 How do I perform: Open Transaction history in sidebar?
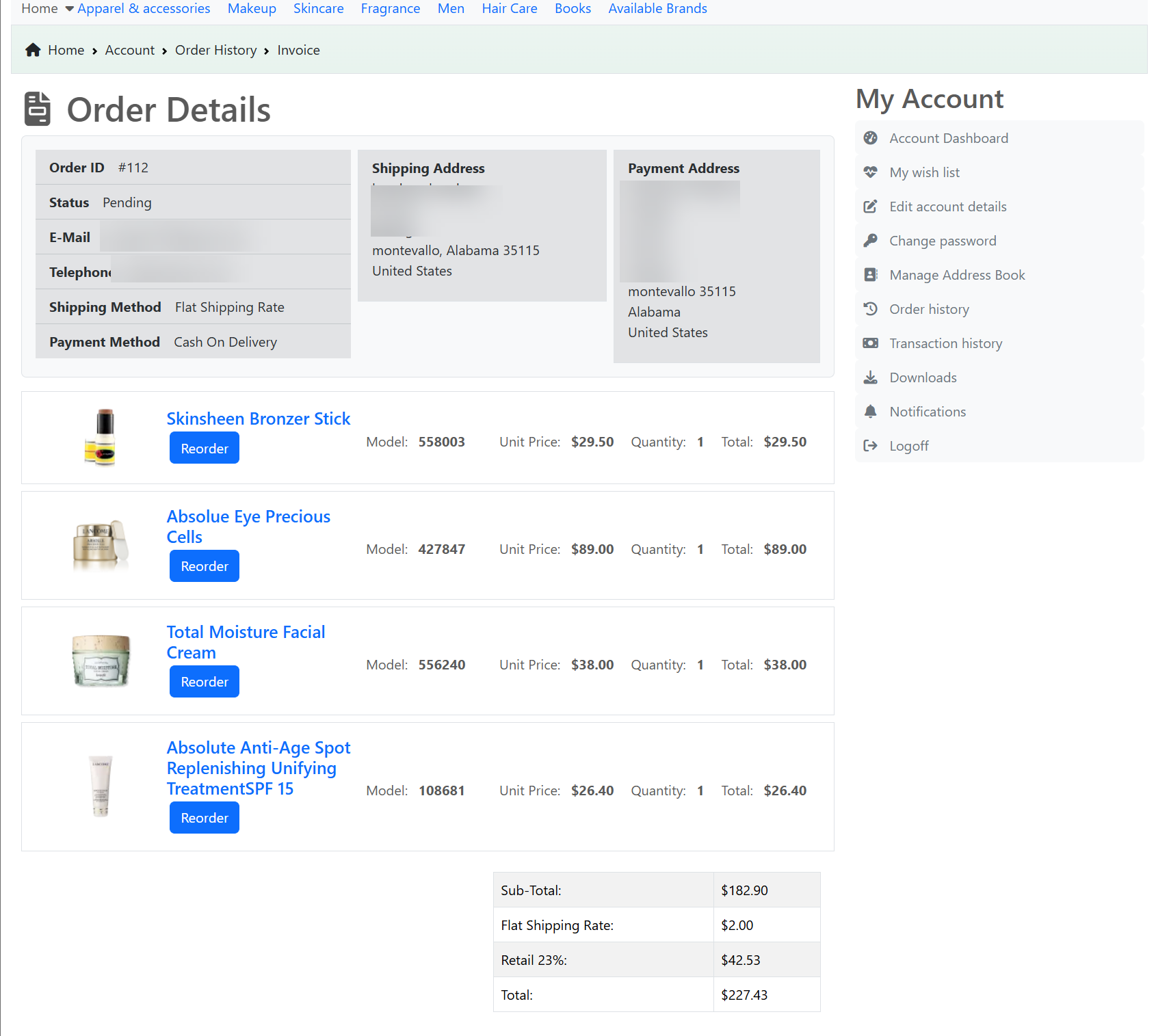click(945, 343)
